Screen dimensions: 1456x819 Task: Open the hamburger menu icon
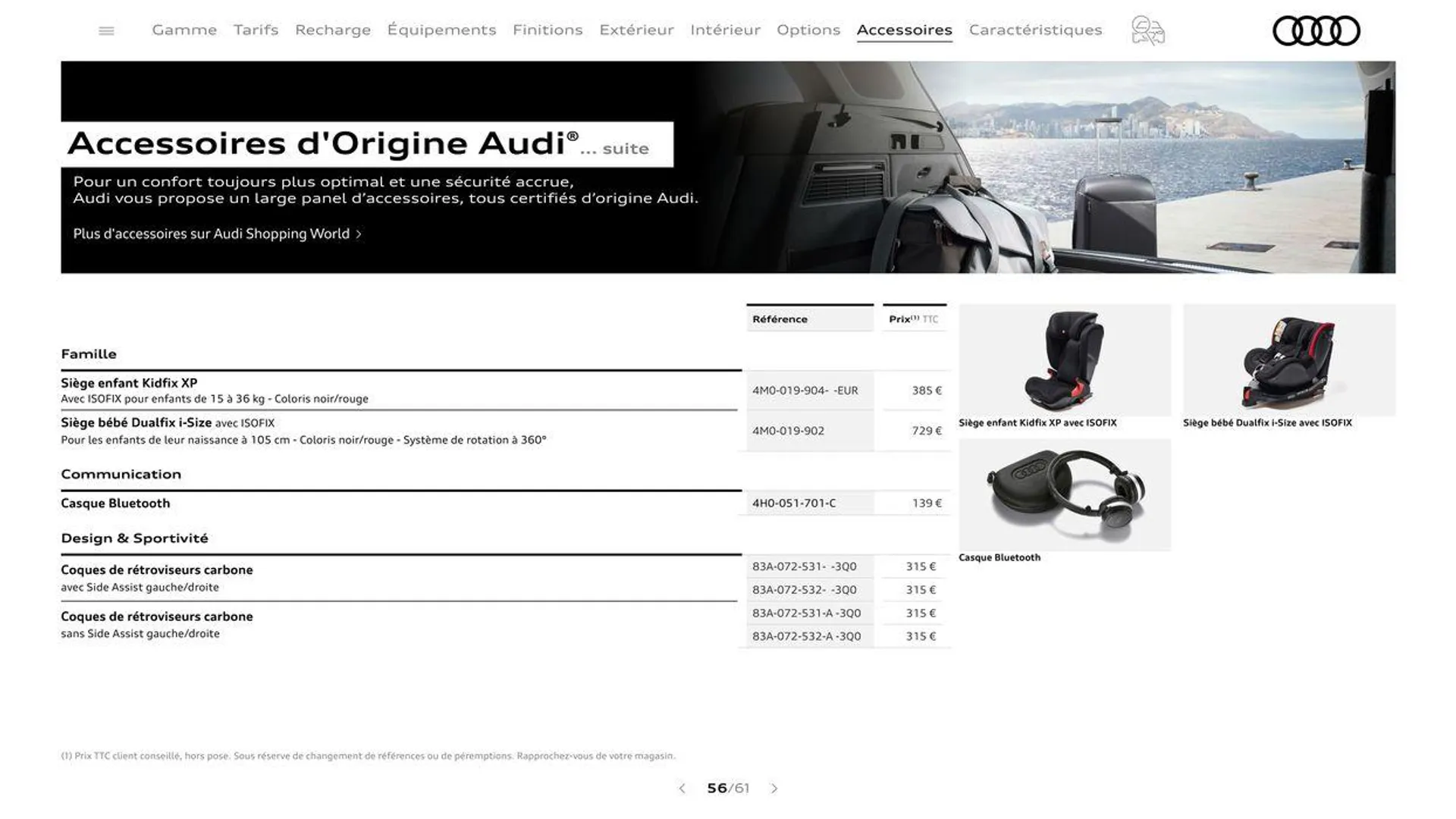[106, 31]
